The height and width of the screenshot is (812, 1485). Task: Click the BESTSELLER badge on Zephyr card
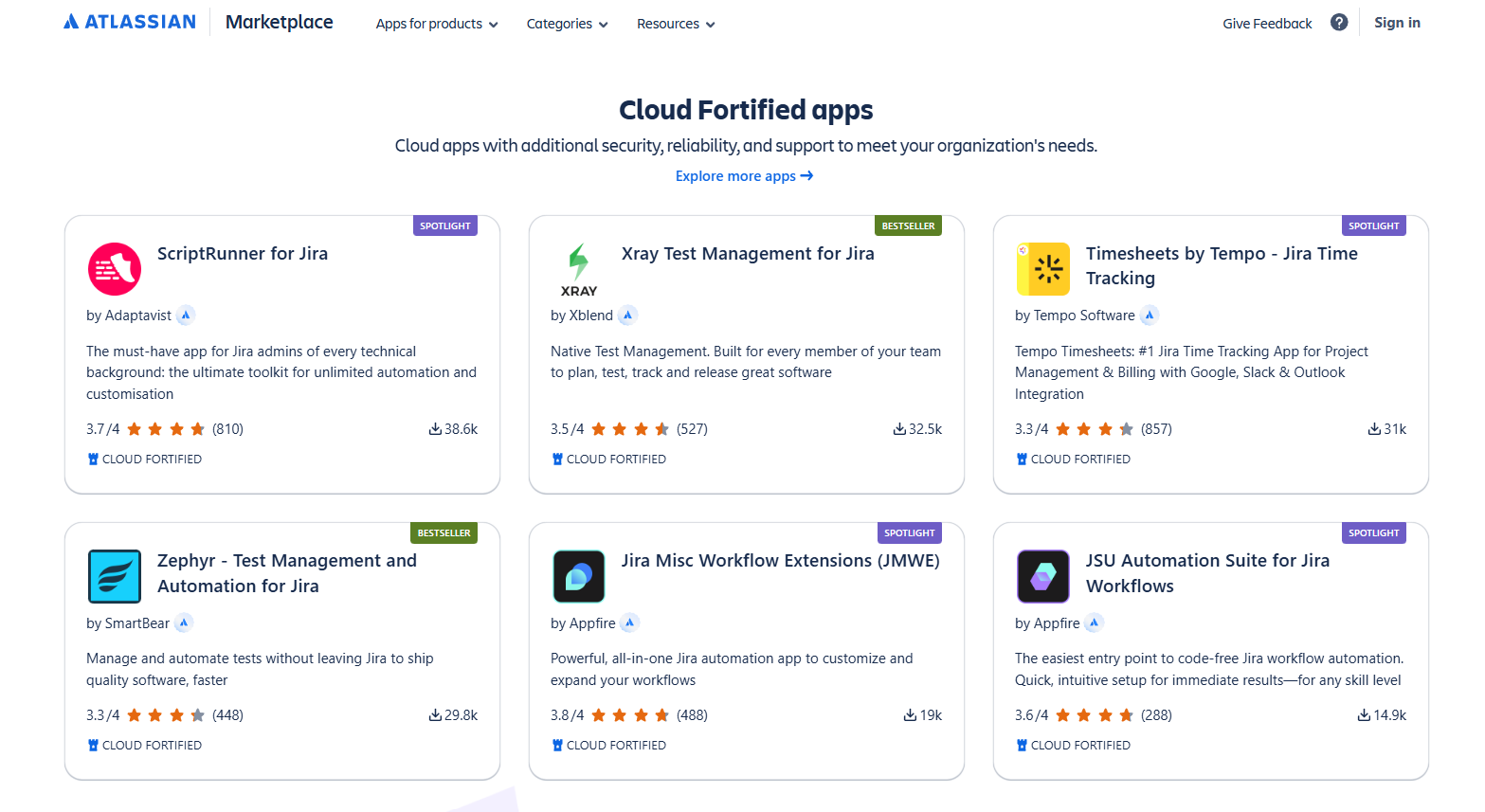click(444, 532)
